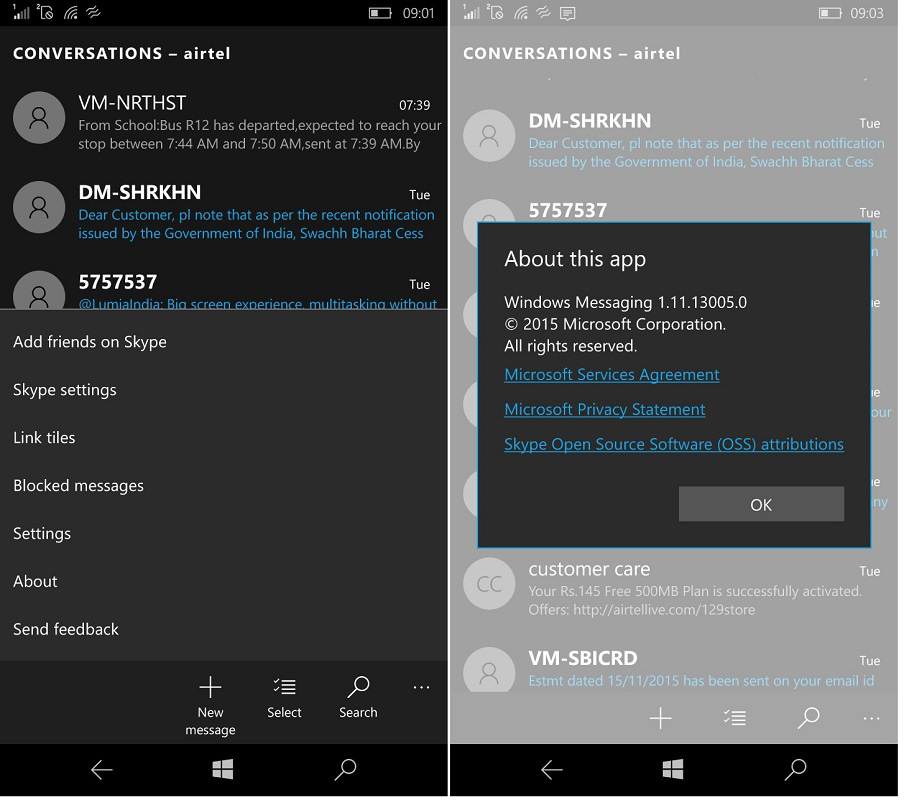Open Microsoft Privacy Statement link
The image size is (904, 800).
607,411
